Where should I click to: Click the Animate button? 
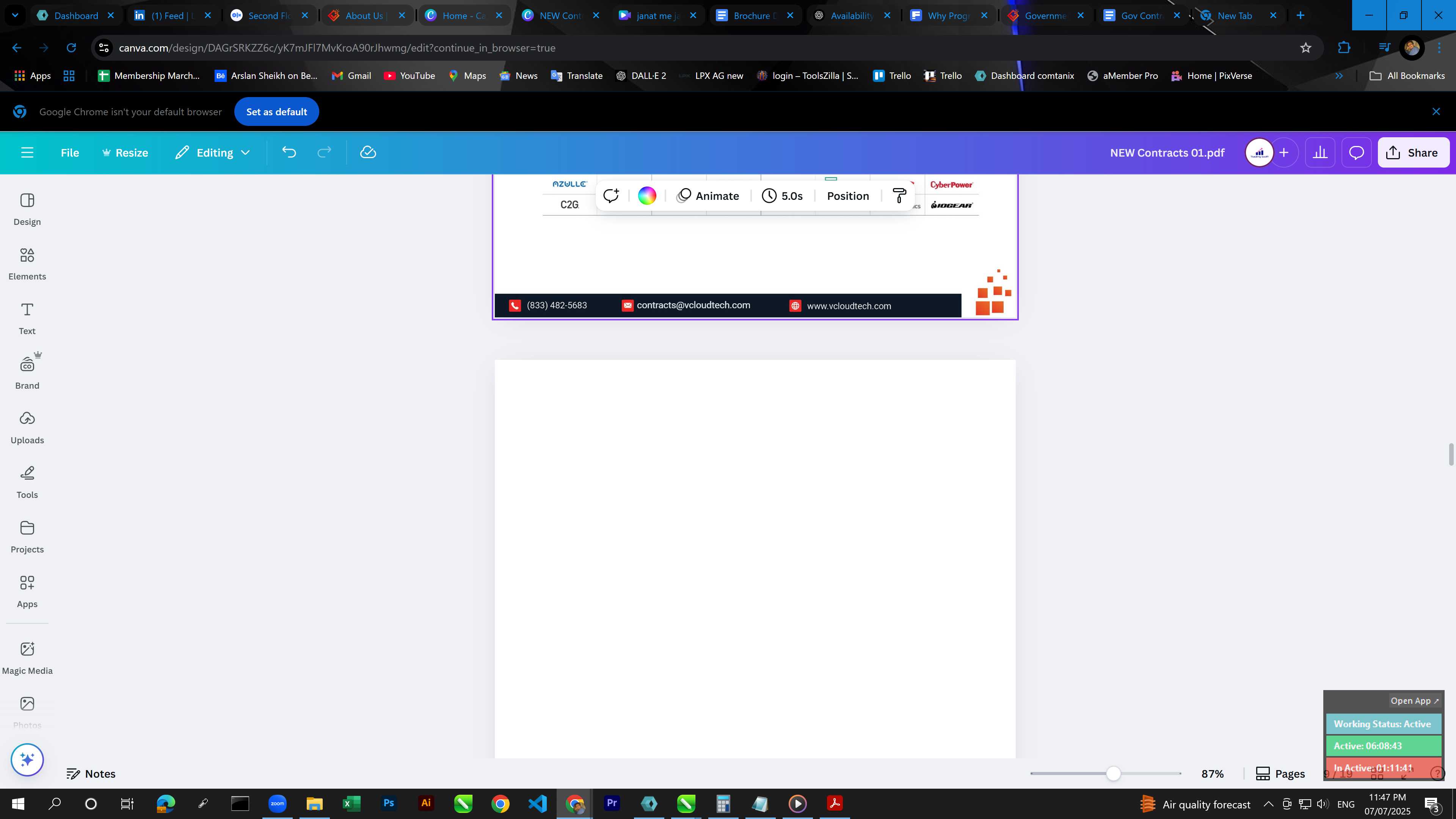[x=708, y=196]
